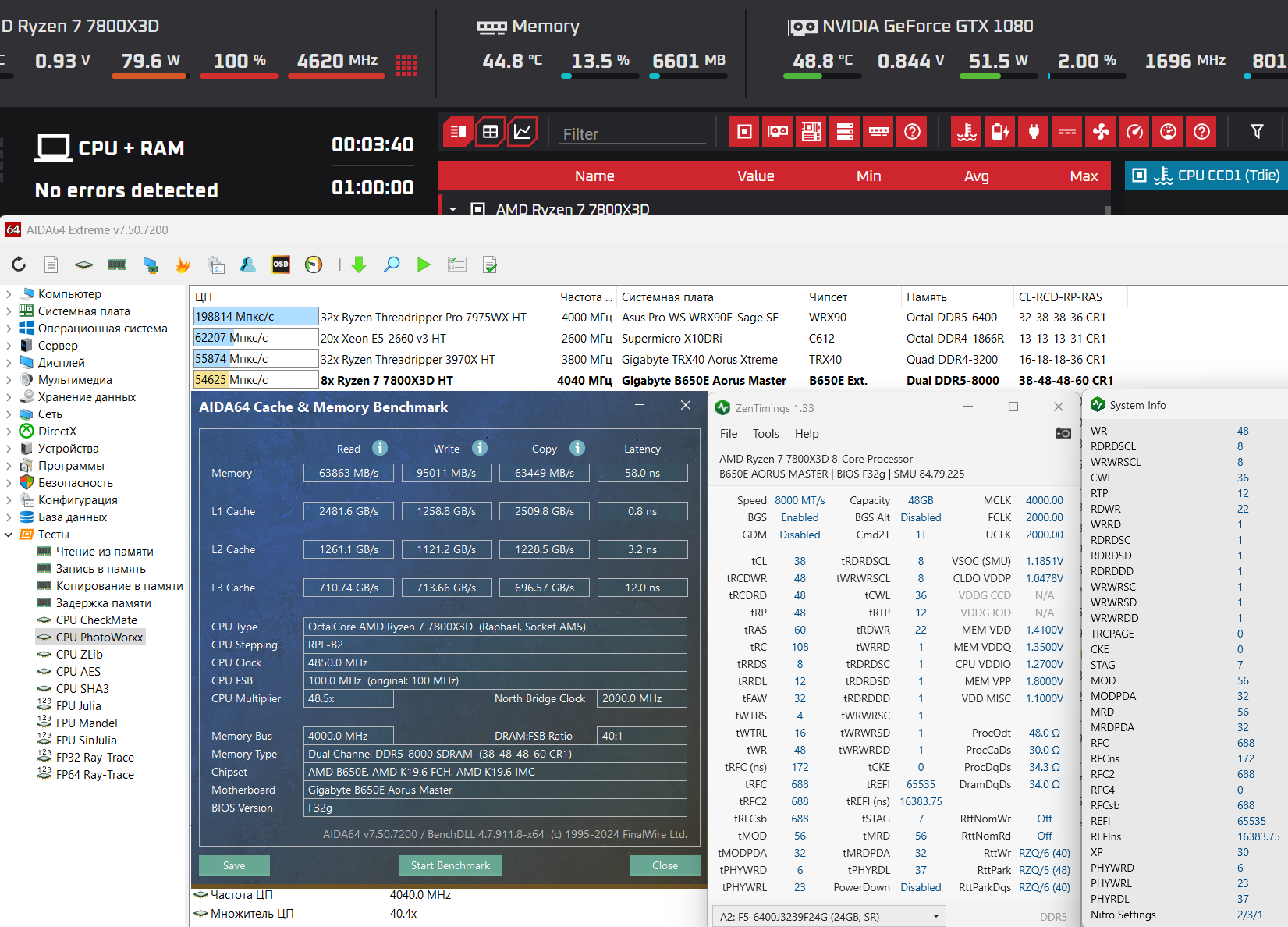Select FPU Julia in the tests tree
Image resolution: width=1288 pixels, height=927 pixels.
pos(78,706)
